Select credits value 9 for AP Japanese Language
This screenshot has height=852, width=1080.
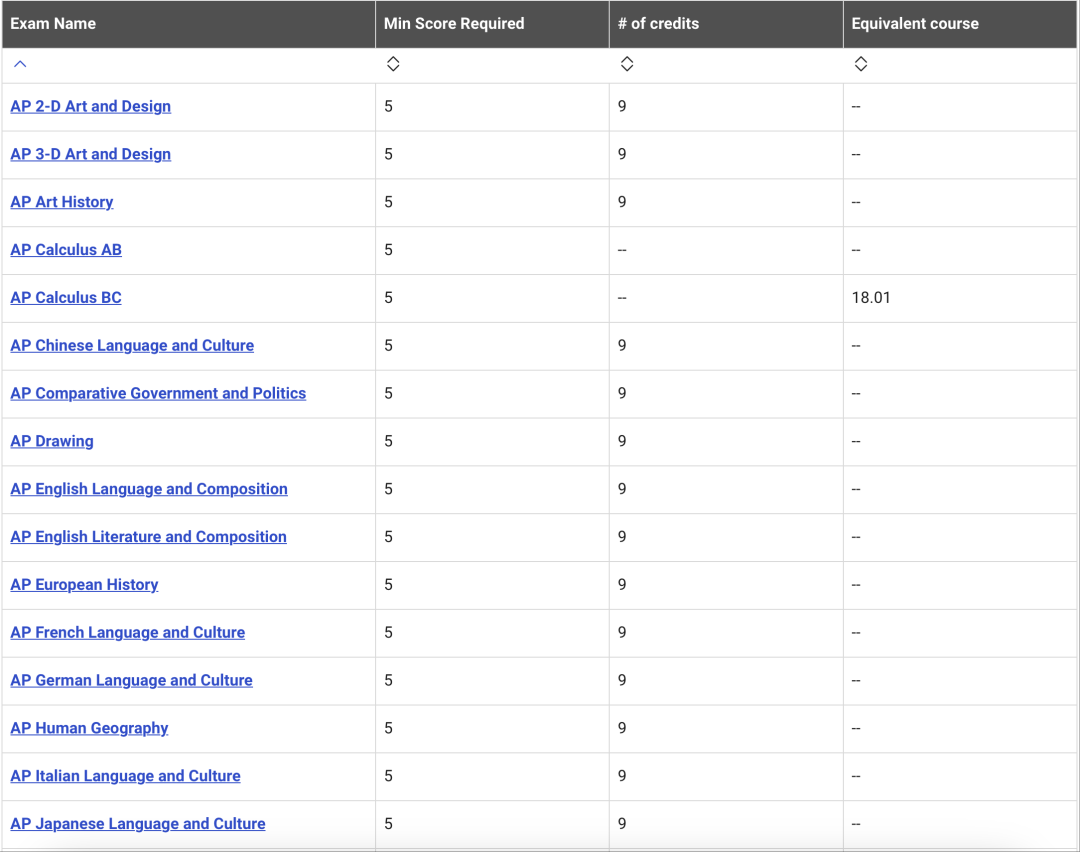click(622, 824)
